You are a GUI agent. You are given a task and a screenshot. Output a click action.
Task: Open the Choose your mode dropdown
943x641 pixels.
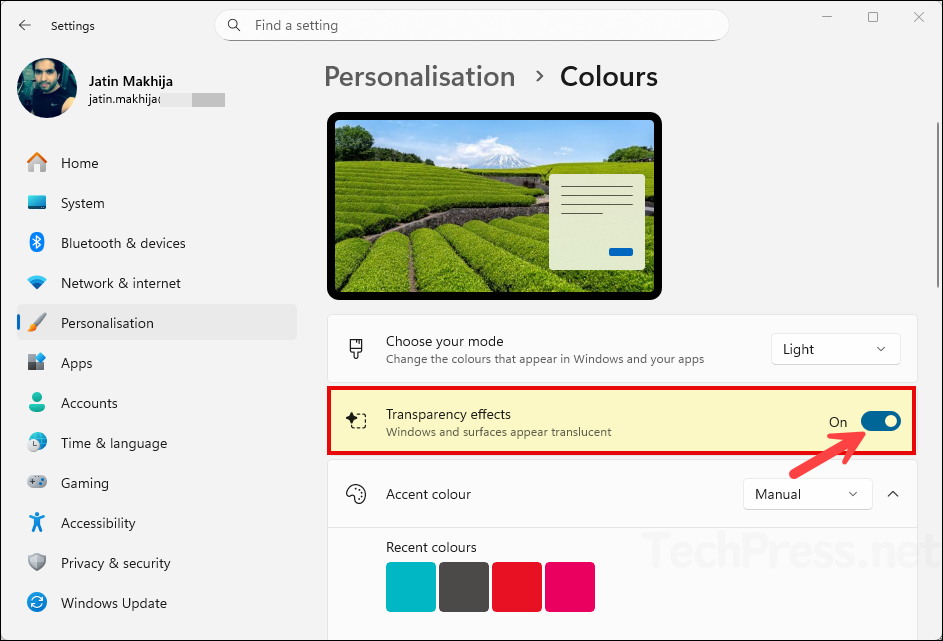835,349
